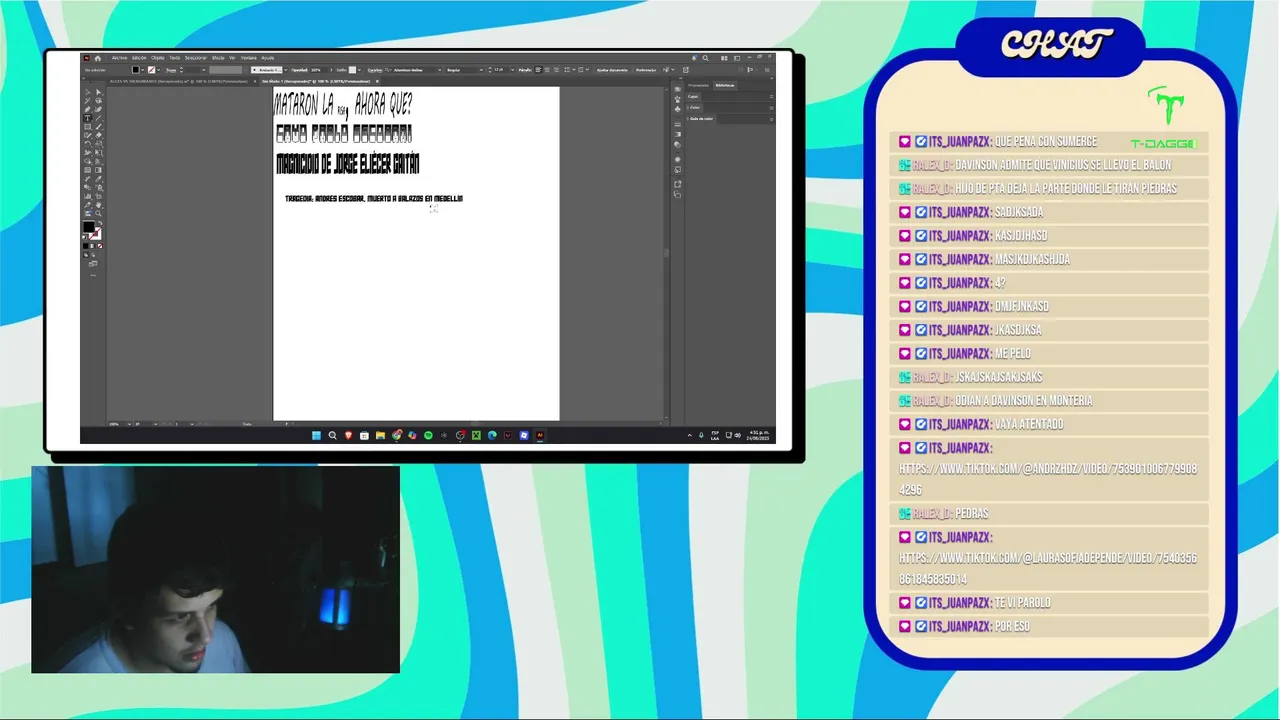Align paragraph text left
The width and height of the screenshot is (1280, 720).
tap(538, 70)
